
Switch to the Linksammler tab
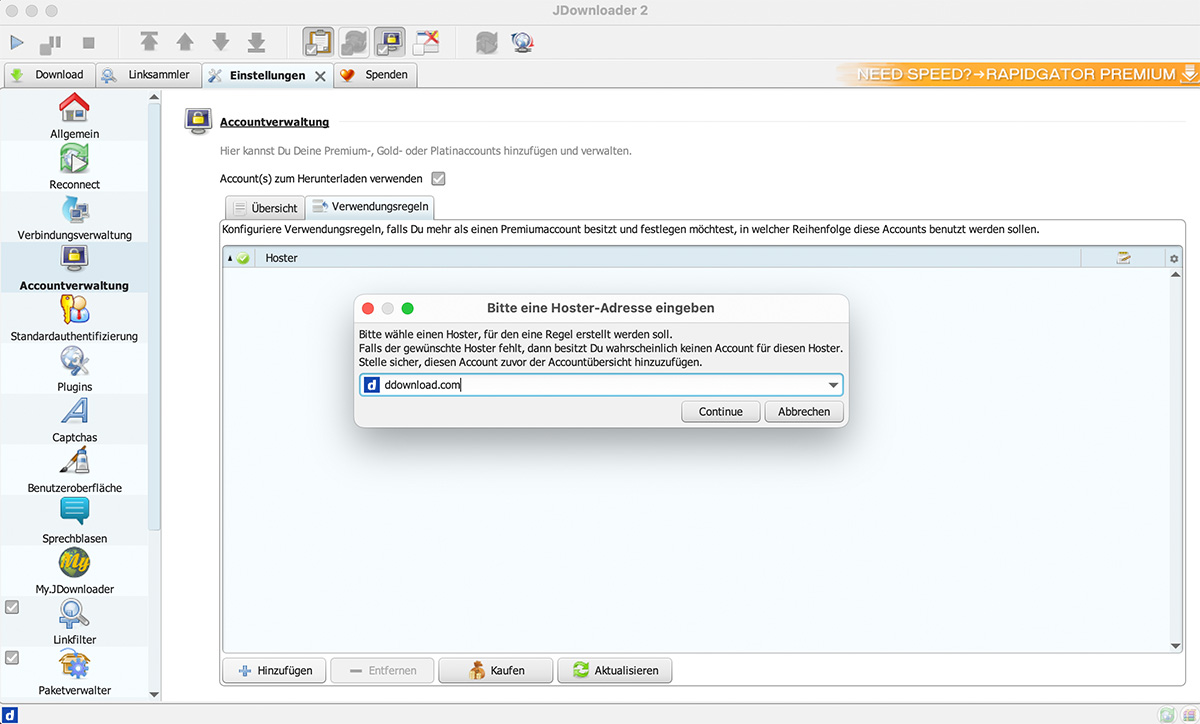pyautogui.click(x=148, y=75)
